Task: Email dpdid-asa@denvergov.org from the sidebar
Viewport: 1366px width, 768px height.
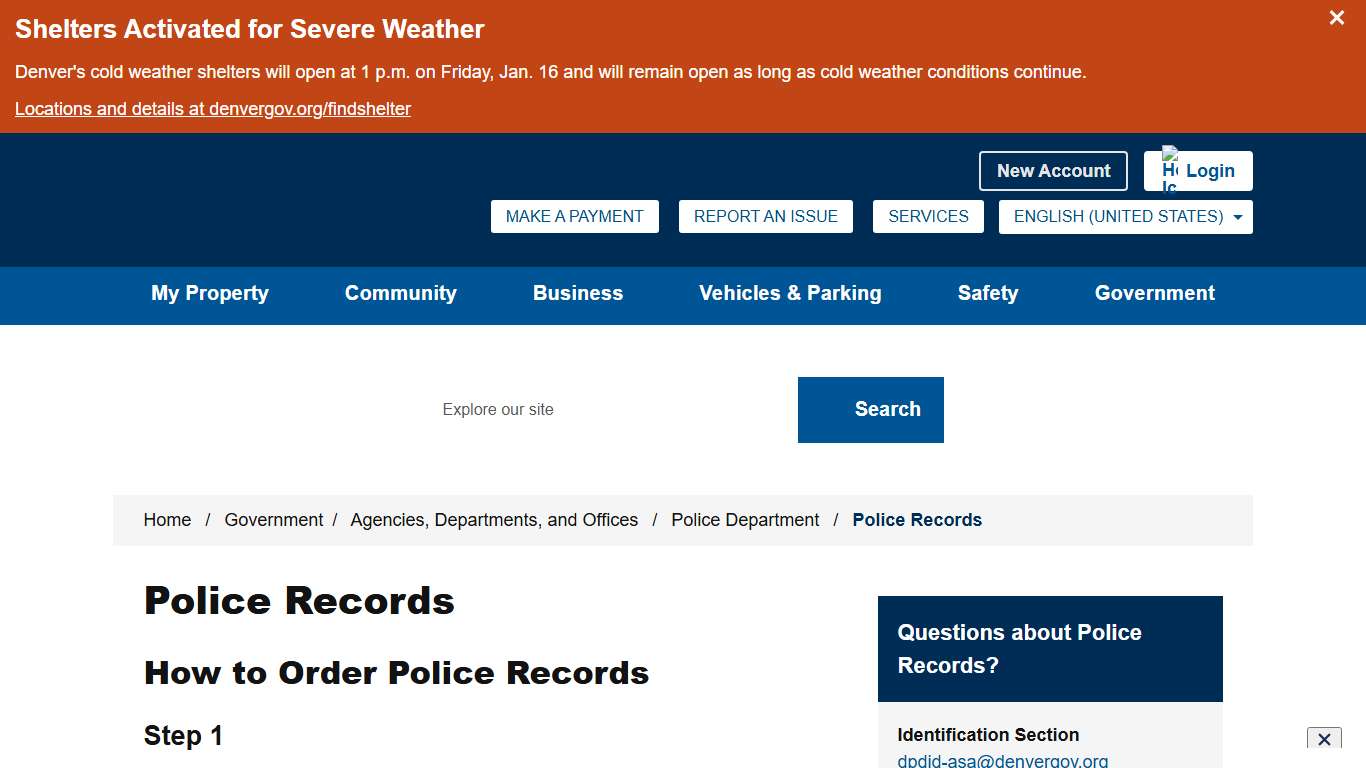Action: pos(1004,760)
